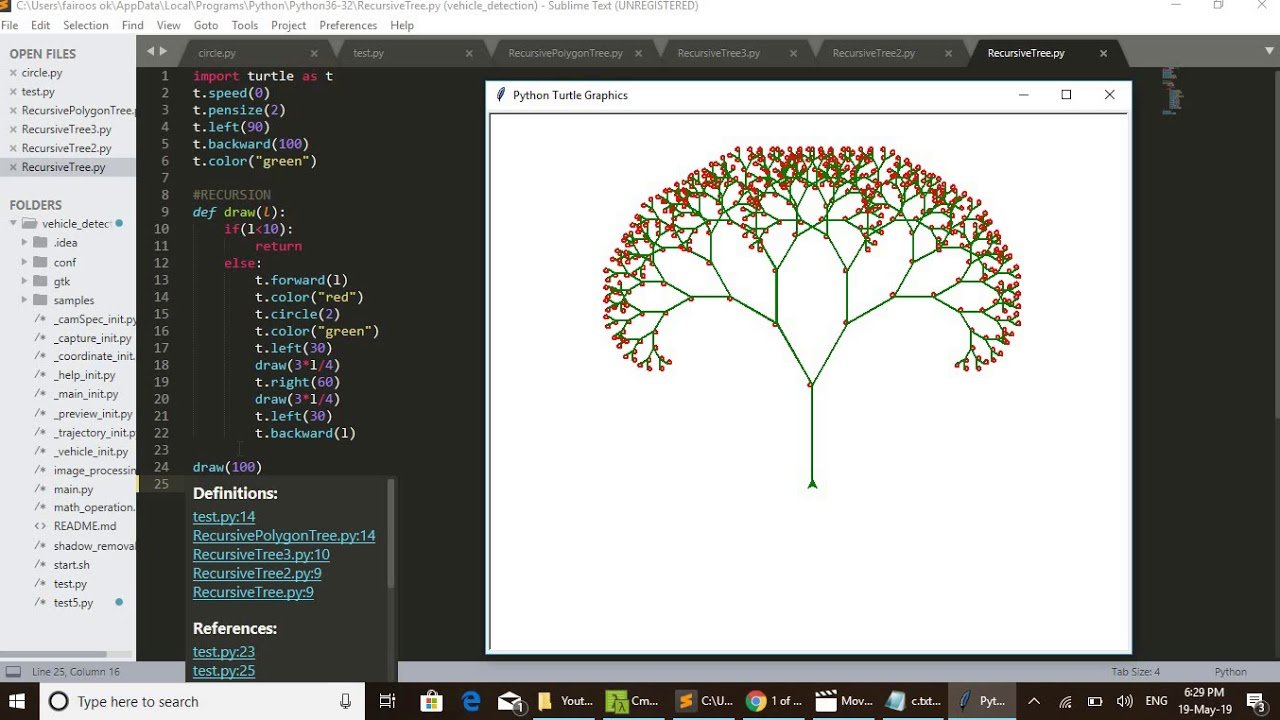
Task: Switch to the RecursiveTree3.py tab
Action: [x=718, y=53]
